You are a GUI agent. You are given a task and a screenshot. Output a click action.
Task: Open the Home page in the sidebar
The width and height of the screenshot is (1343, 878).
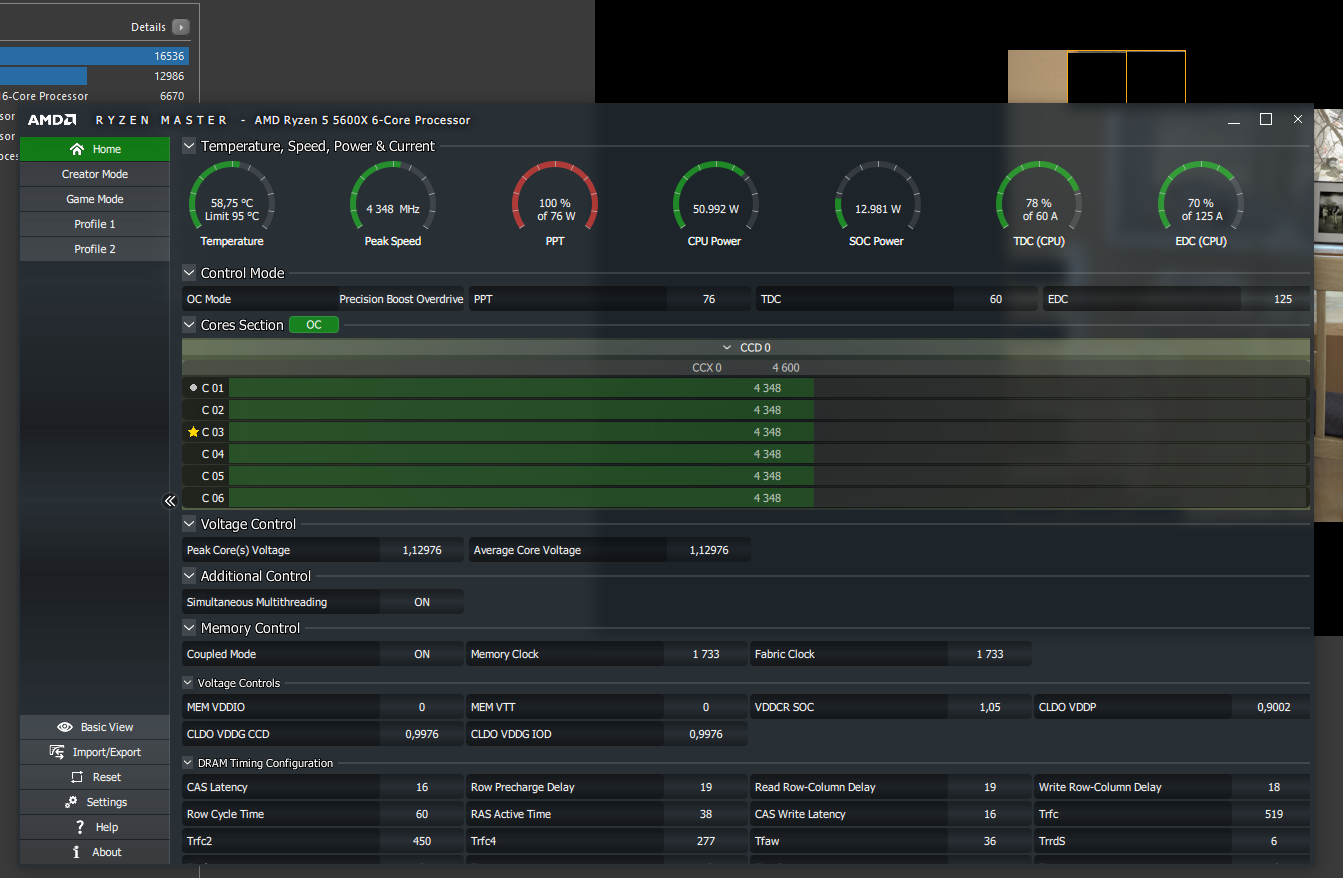click(x=95, y=149)
